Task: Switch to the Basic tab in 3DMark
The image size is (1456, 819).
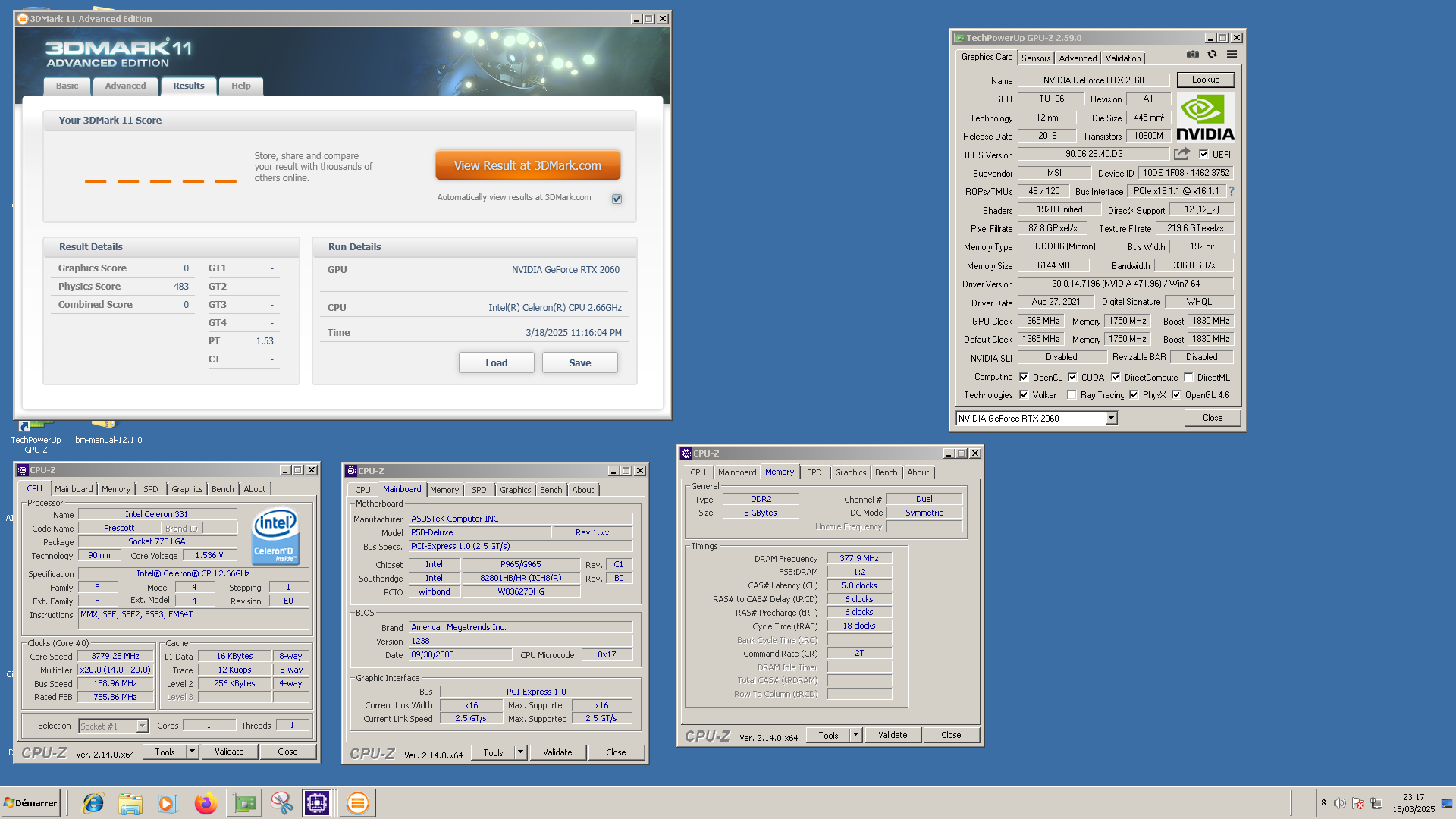Action: coord(67,86)
